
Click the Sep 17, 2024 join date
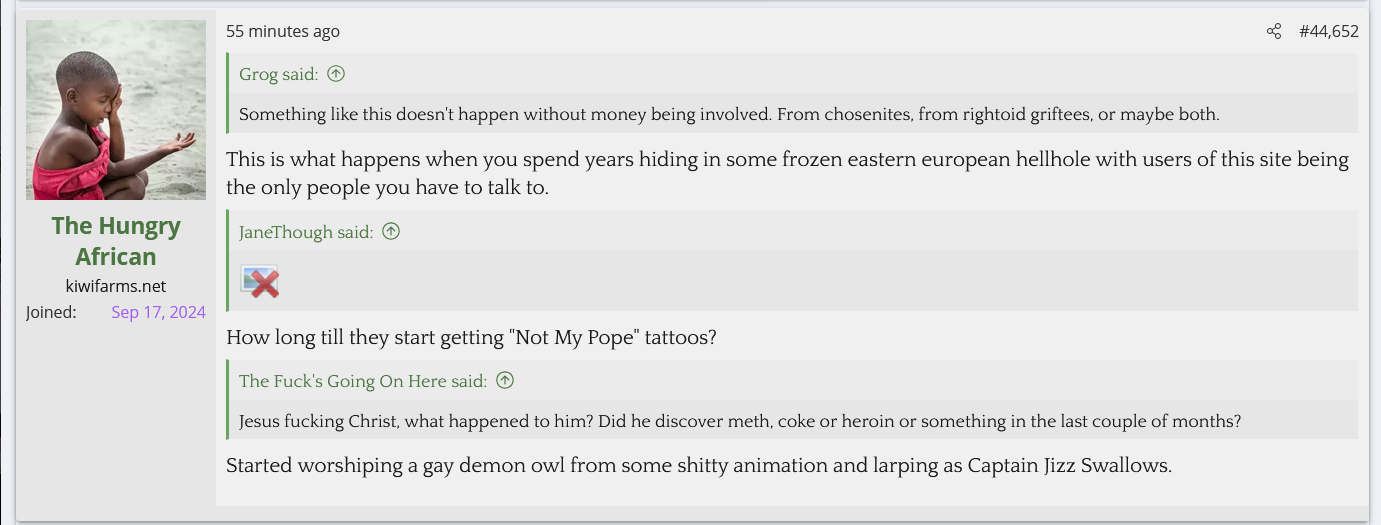[x=158, y=312]
